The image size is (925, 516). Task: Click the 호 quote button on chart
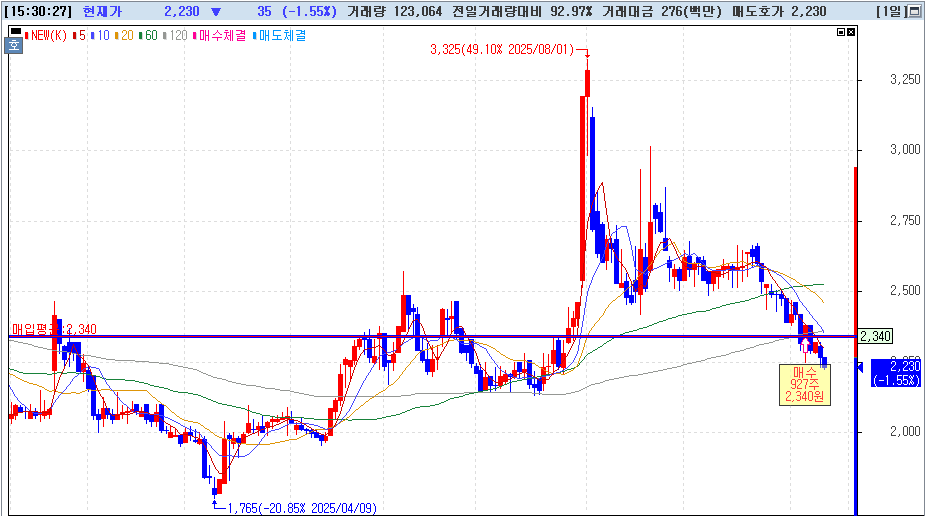point(14,45)
